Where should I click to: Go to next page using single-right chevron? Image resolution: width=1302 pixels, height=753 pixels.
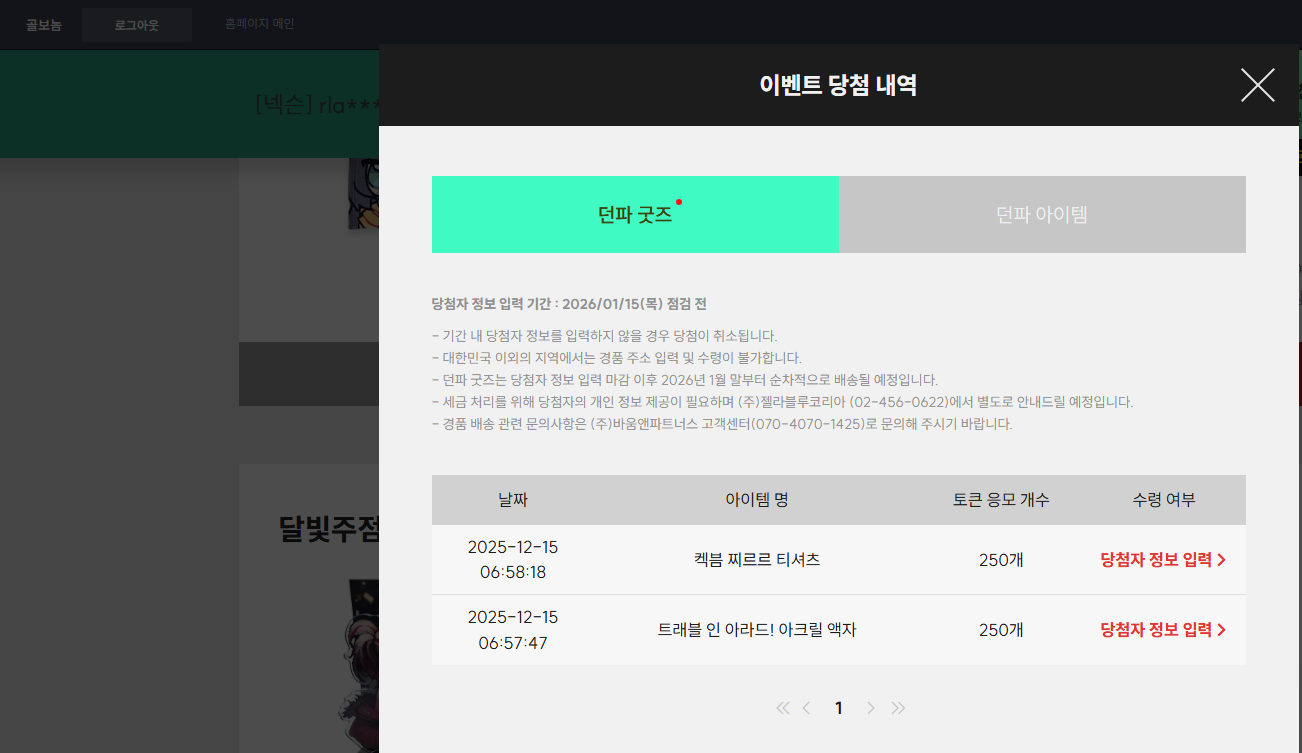870,708
